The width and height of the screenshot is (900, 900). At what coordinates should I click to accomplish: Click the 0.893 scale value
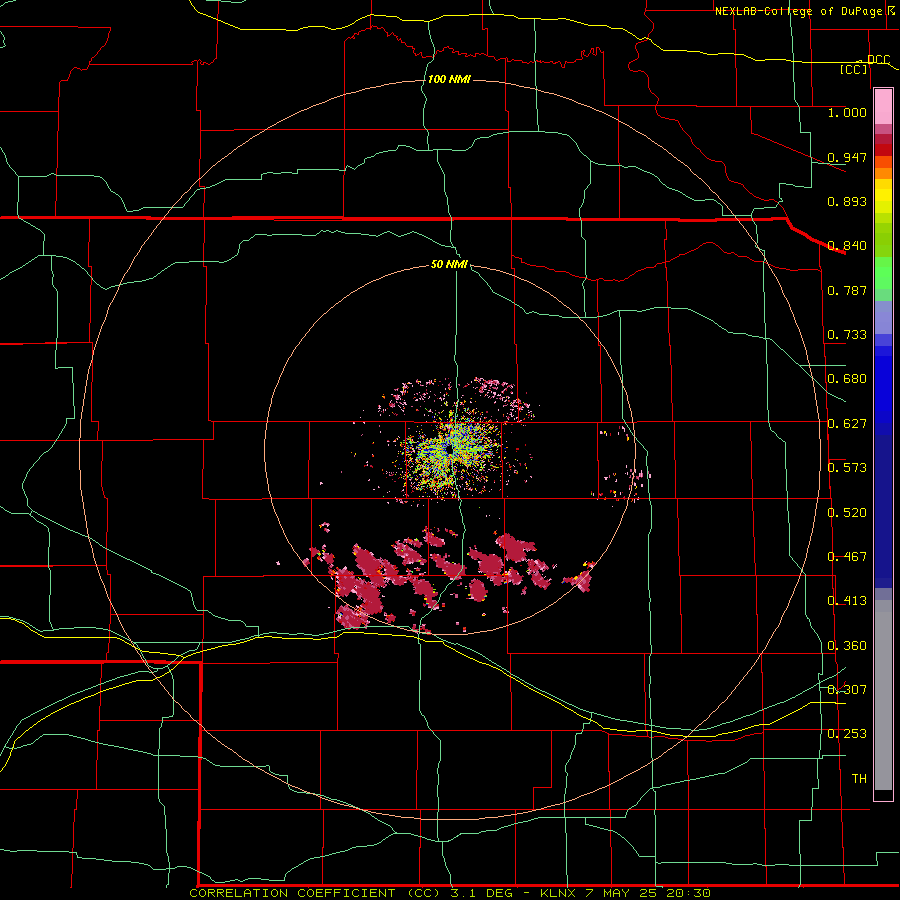click(847, 201)
